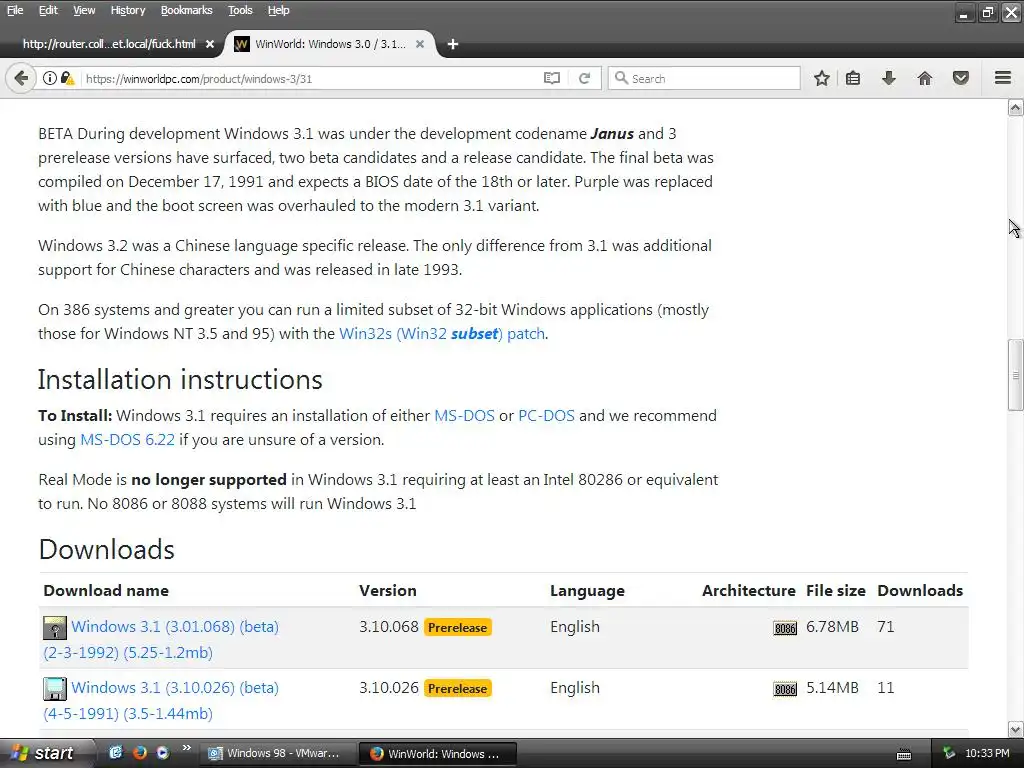1024x768 pixels.
Task: Open the Windows Start menu
Action: click(x=46, y=754)
